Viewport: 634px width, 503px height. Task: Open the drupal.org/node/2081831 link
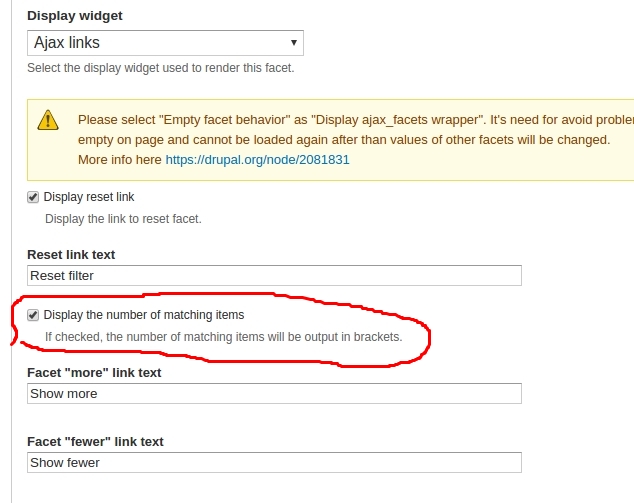257,159
